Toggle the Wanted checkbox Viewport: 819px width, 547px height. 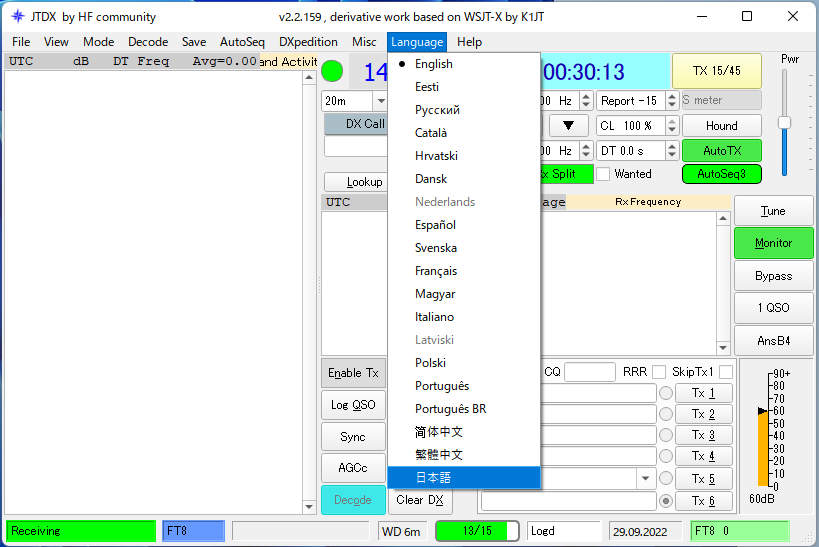(603, 174)
